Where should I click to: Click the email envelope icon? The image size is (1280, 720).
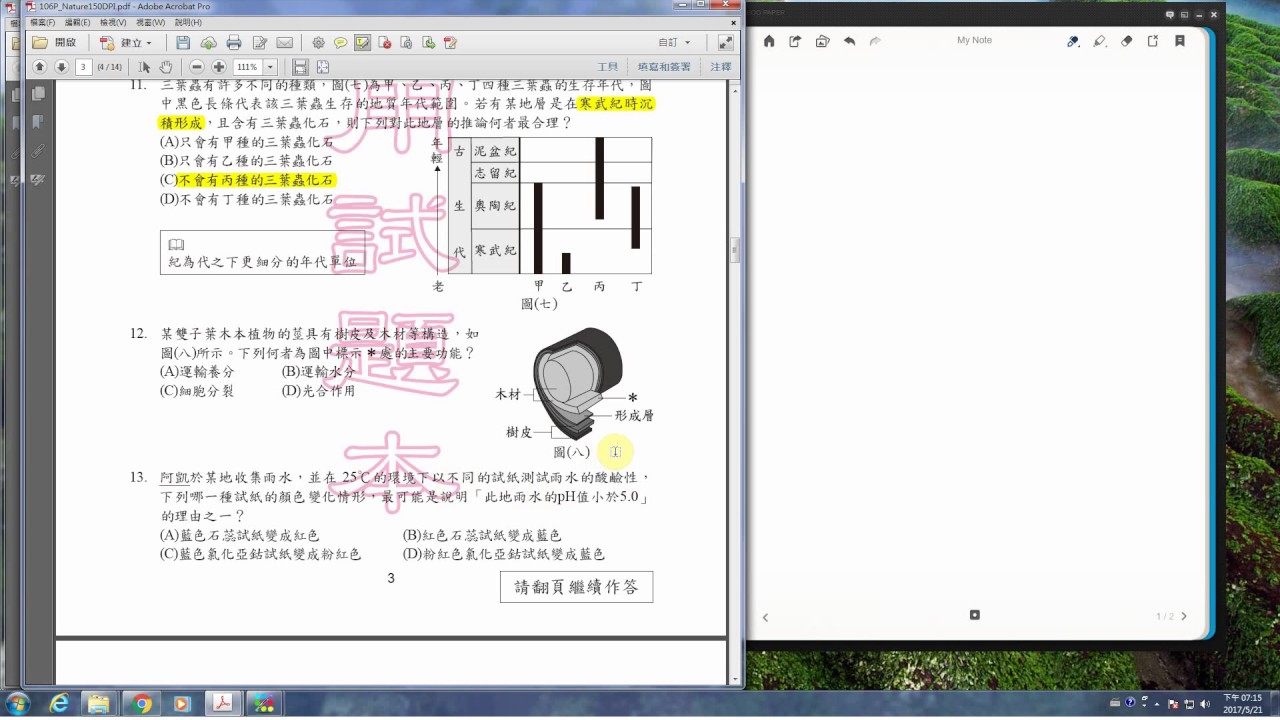click(285, 43)
